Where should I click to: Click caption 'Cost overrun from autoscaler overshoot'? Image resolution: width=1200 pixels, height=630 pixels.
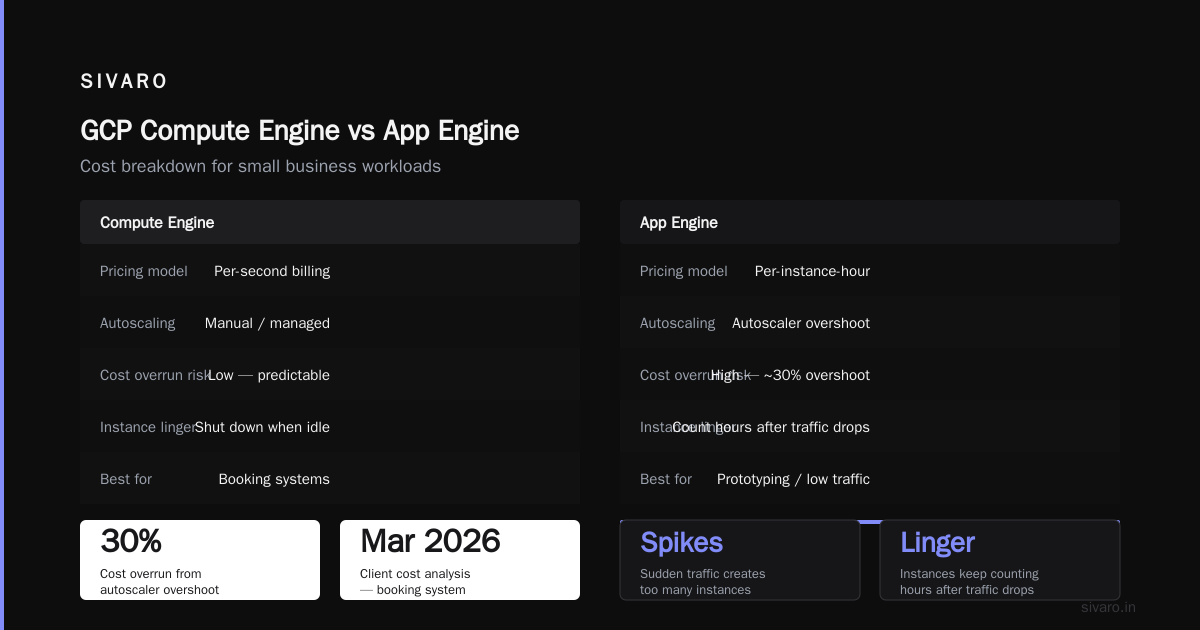pos(160,582)
